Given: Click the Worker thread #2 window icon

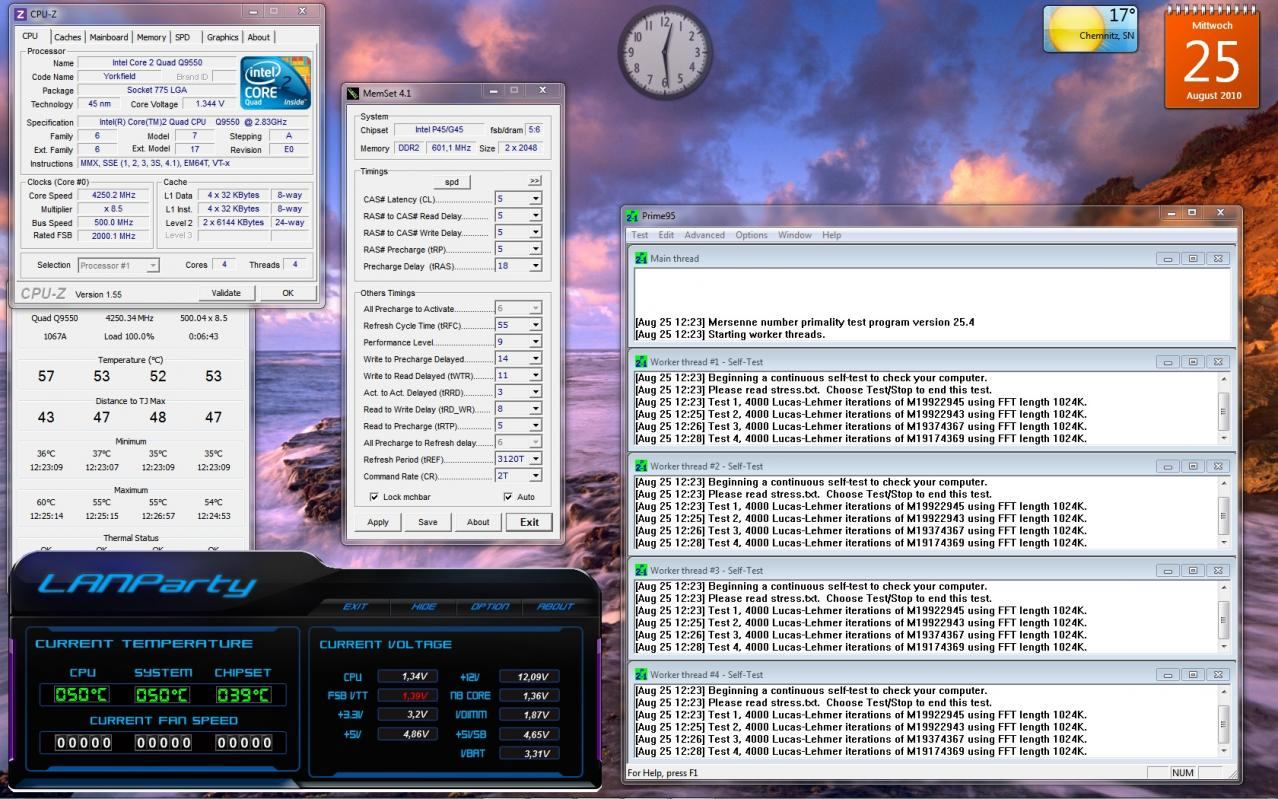Looking at the screenshot, I should (641, 466).
